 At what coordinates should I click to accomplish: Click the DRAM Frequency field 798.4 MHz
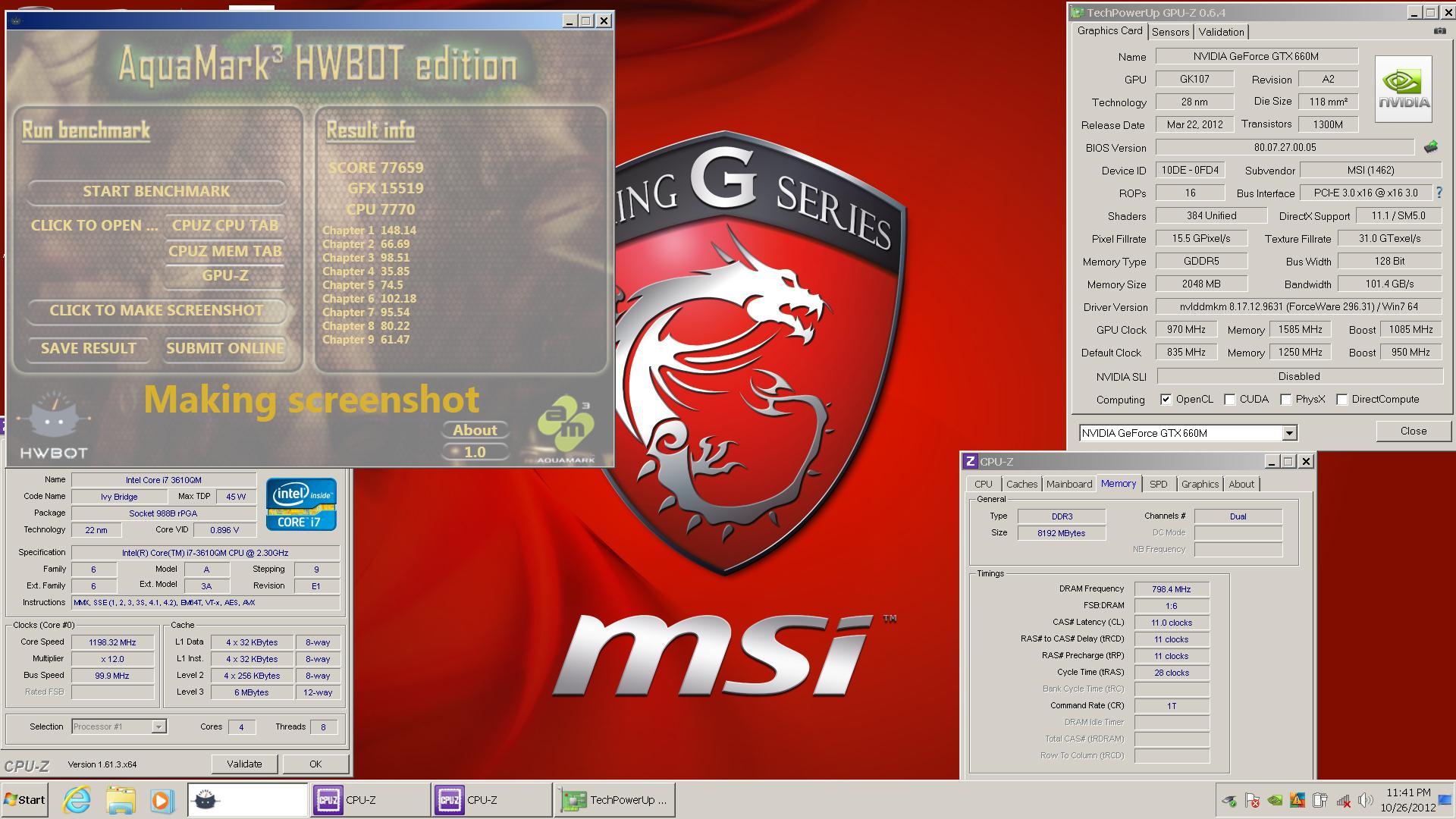(1171, 589)
